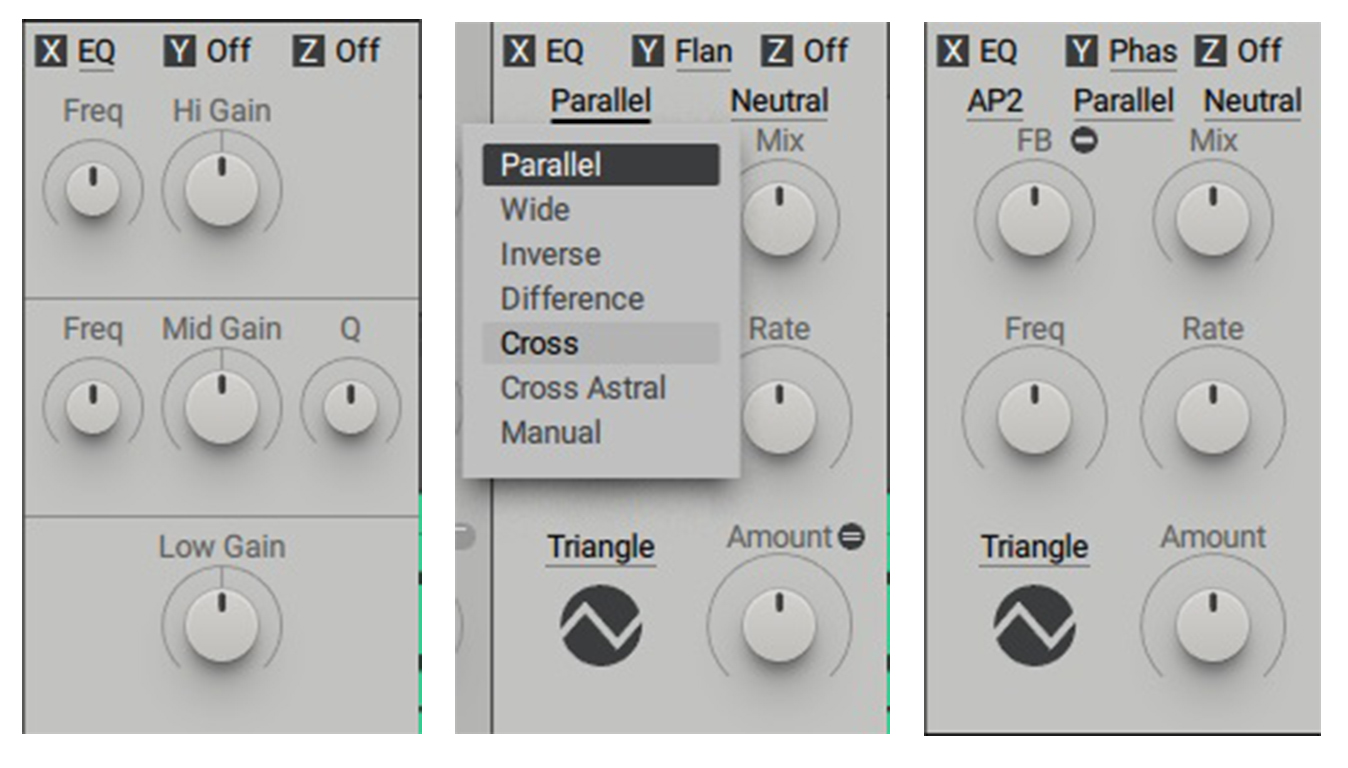Click the Y slot icon next to Flan
This screenshot has width=1348, height=768.
click(648, 50)
